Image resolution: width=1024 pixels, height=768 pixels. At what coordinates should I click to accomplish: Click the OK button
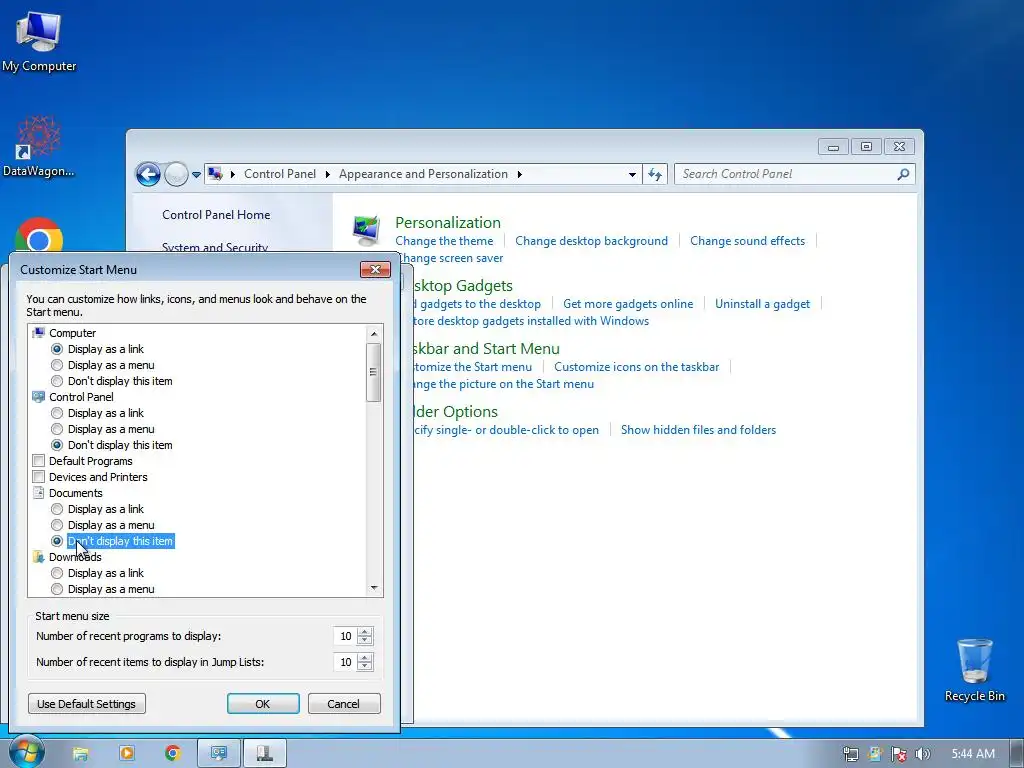point(263,704)
